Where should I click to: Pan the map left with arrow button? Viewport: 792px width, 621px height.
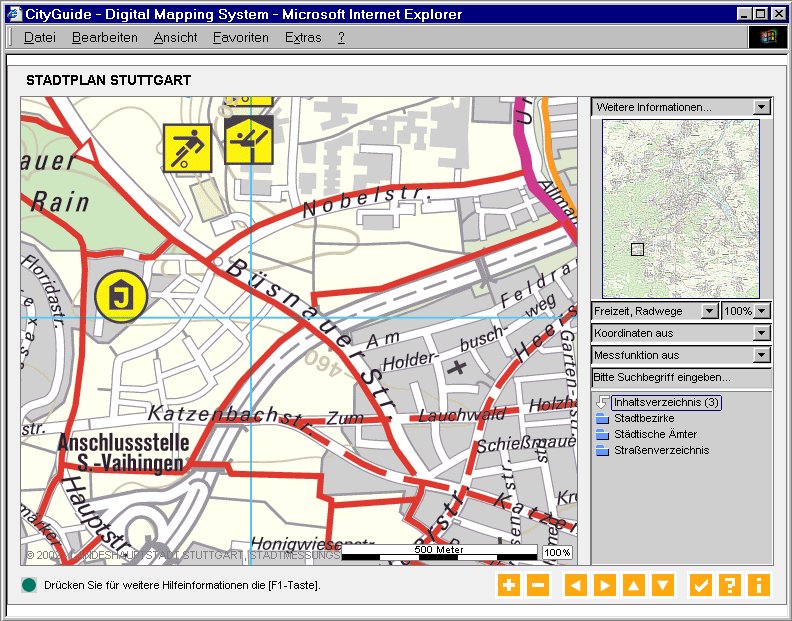click(x=575, y=586)
